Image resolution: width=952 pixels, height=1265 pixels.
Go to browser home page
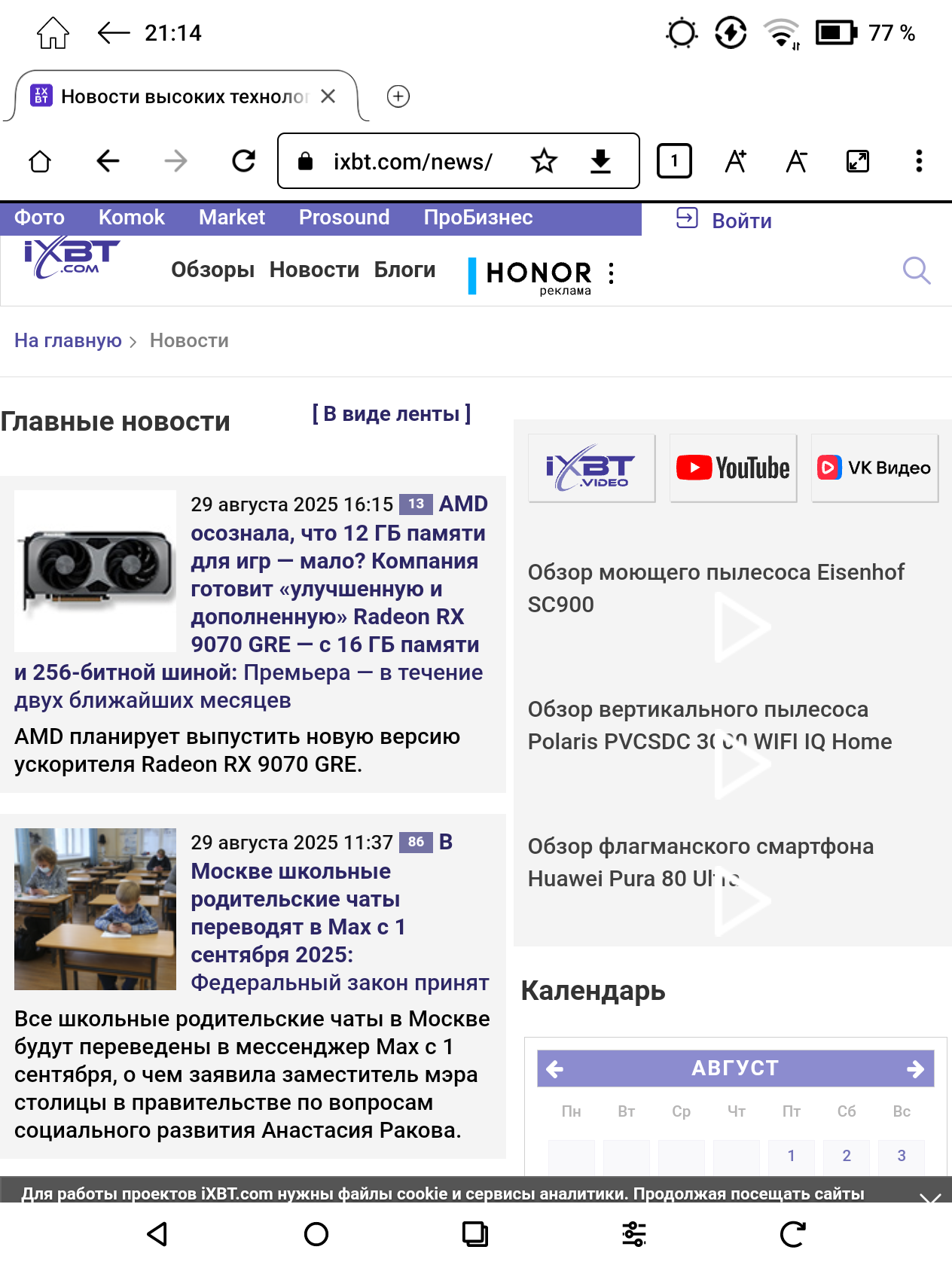(x=40, y=161)
